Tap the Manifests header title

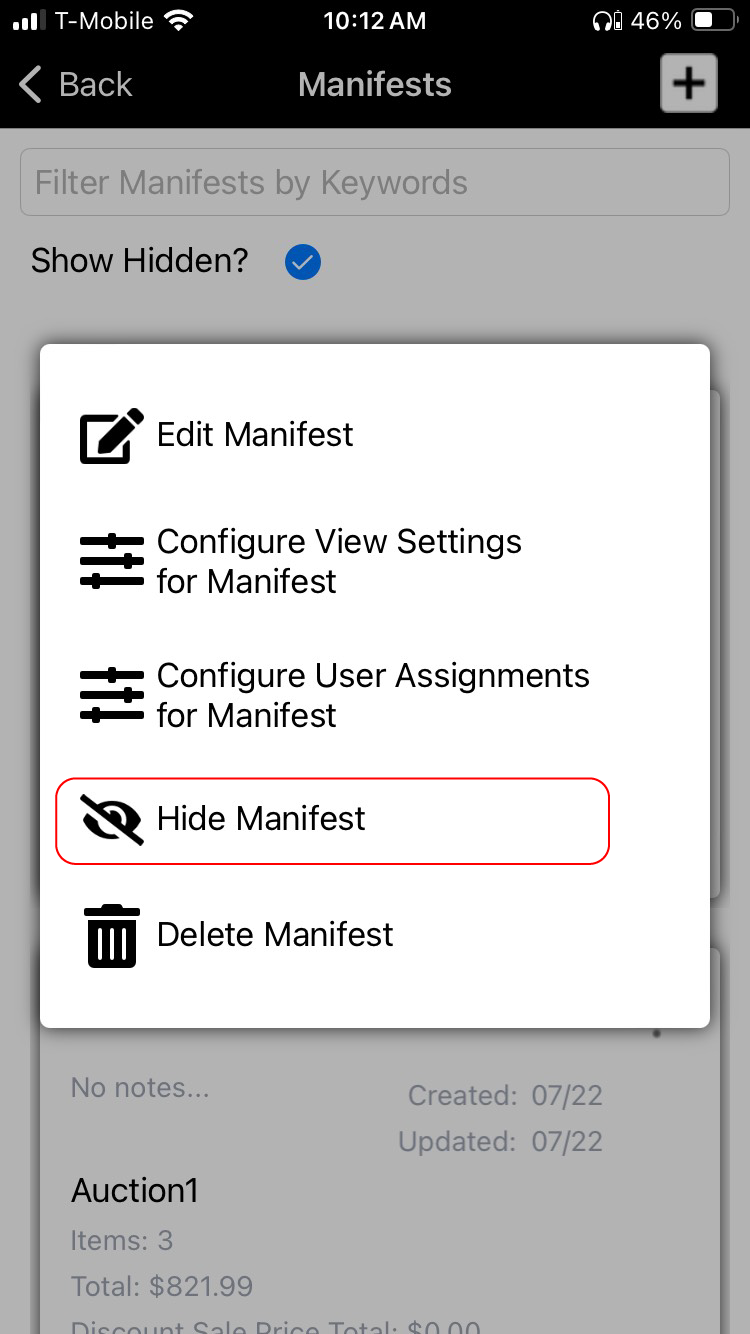pyautogui.click(x=375, y=85)
